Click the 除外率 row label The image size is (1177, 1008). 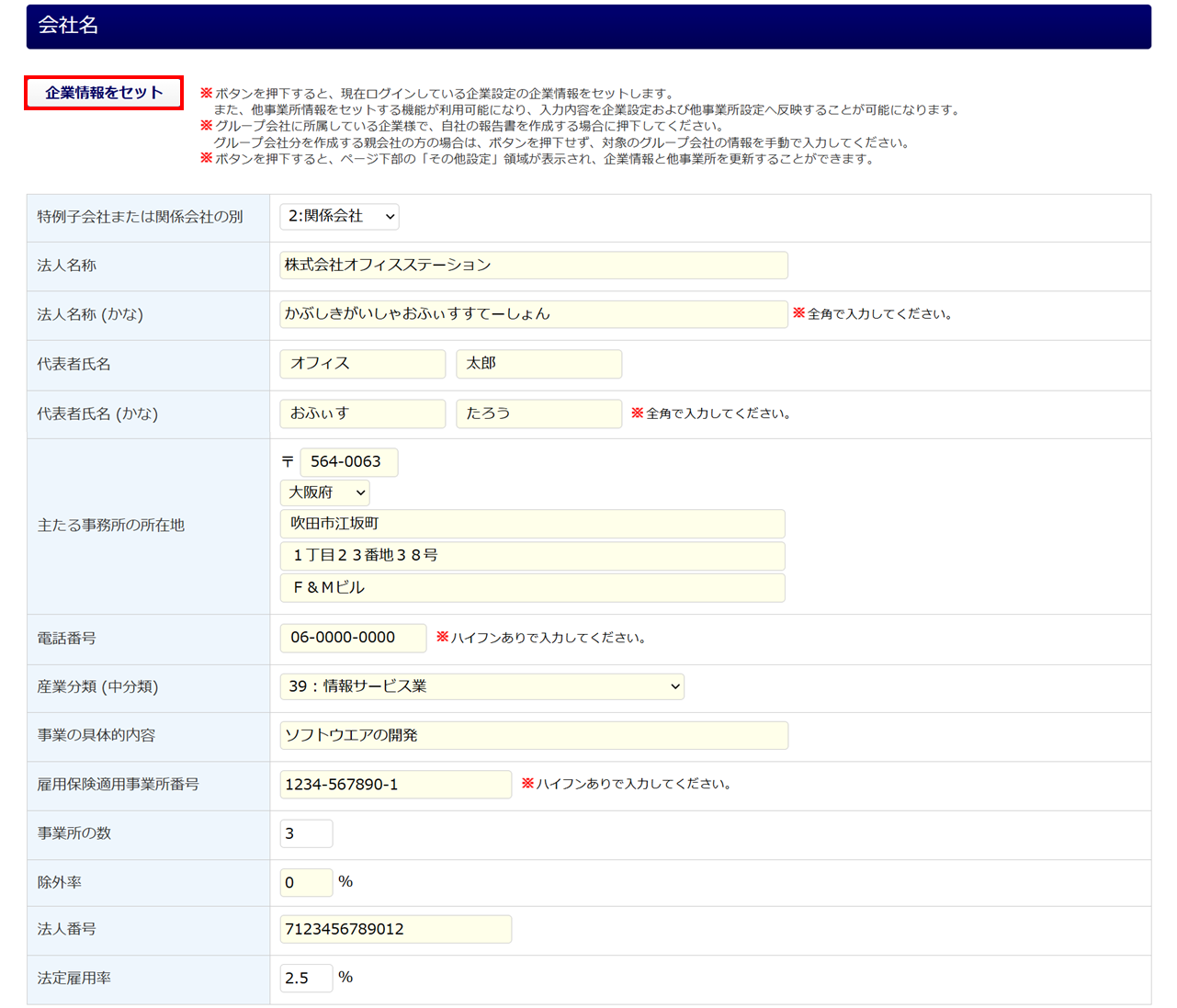click(60, 882)
